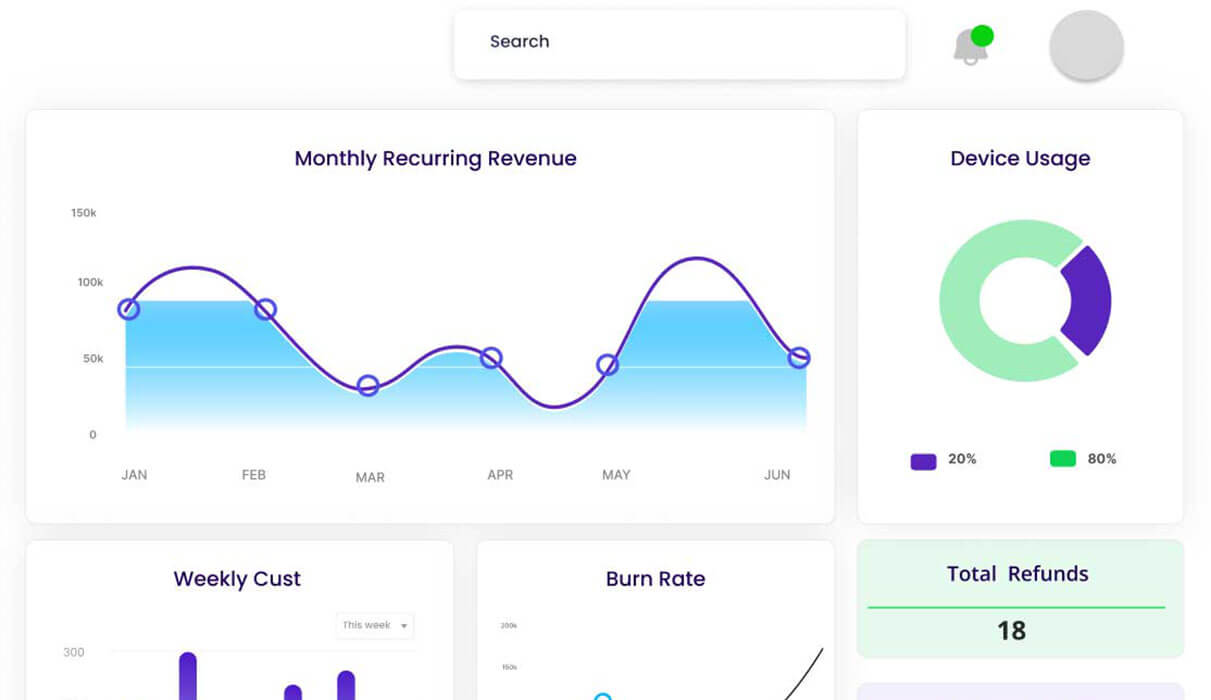
Task: Click the blue data point in Burn Rate chart
Action: pyautogui.click(x=602, y=697)
